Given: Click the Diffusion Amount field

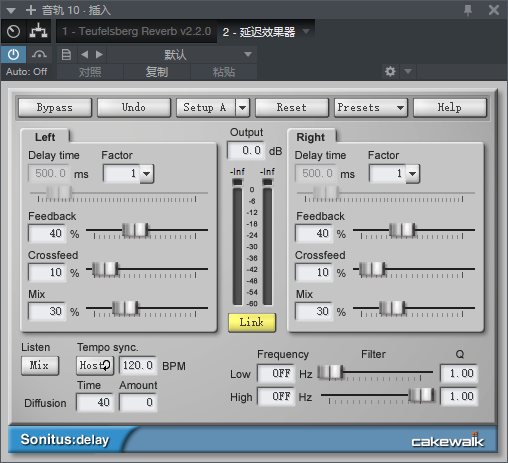Looking at the screenshot, I should [138, 402].
